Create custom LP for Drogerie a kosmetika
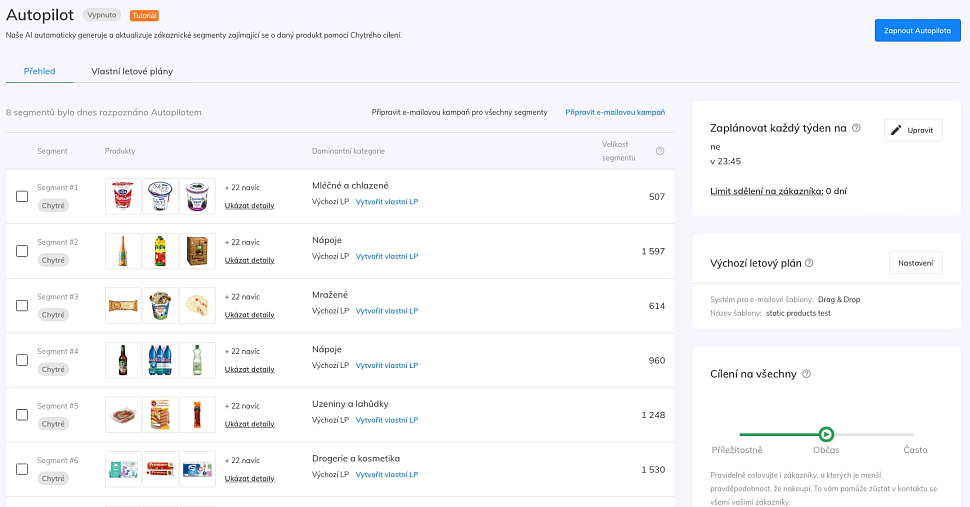Image resolution: width=970 pixels, height=507 pixels. 387,474
